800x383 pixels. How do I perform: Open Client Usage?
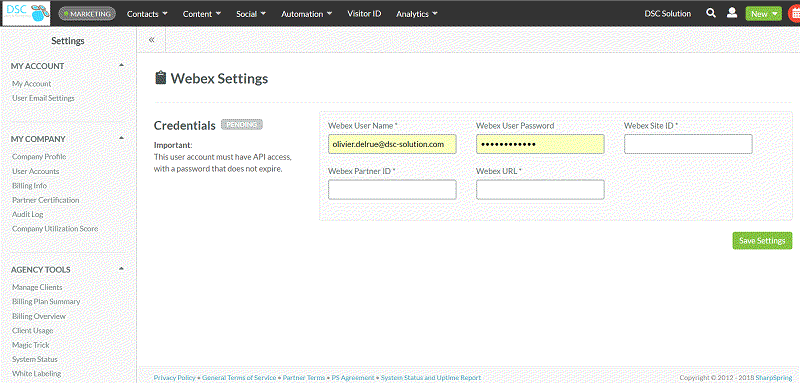tap(33, 330)
